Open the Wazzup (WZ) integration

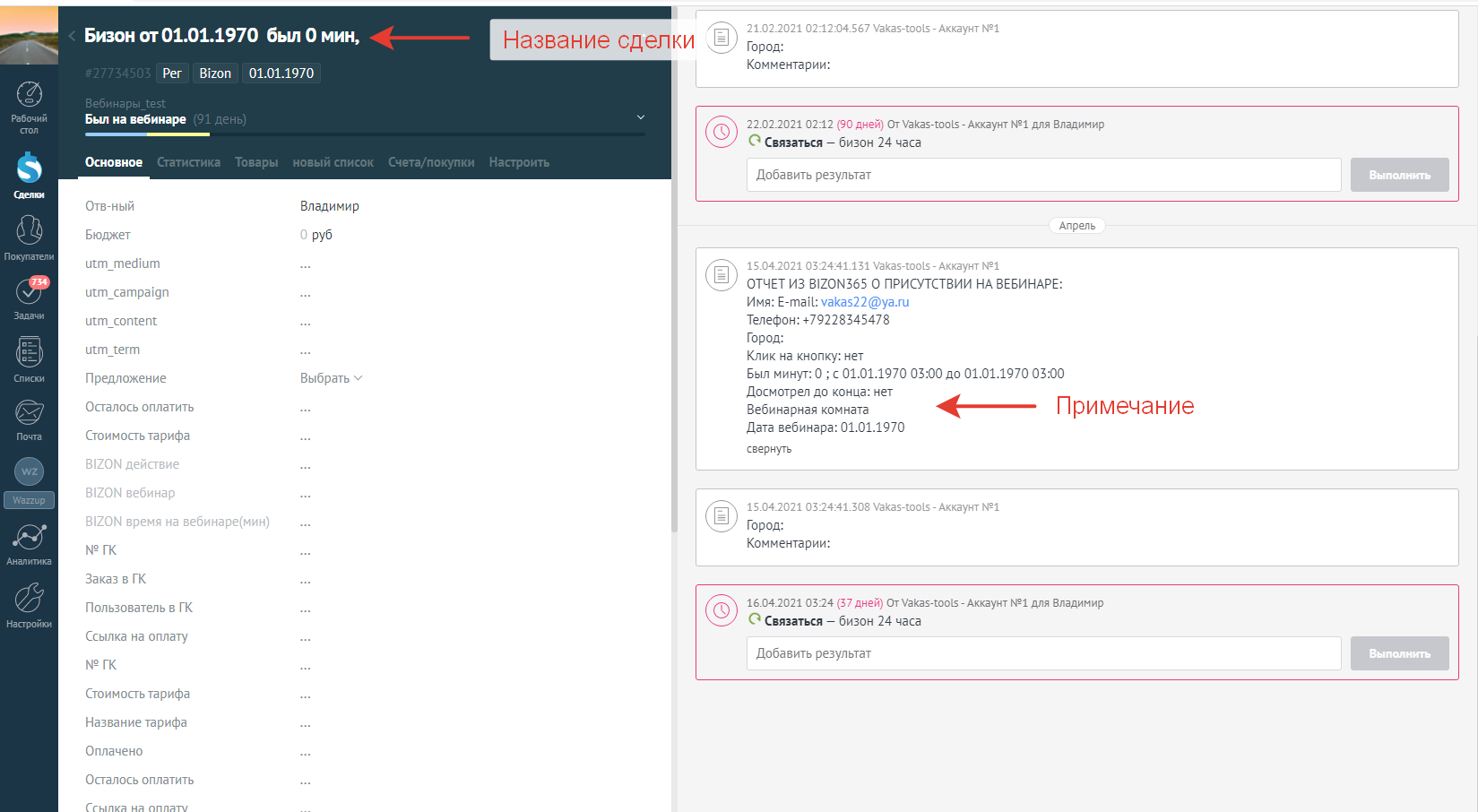(x=29, y=471)
